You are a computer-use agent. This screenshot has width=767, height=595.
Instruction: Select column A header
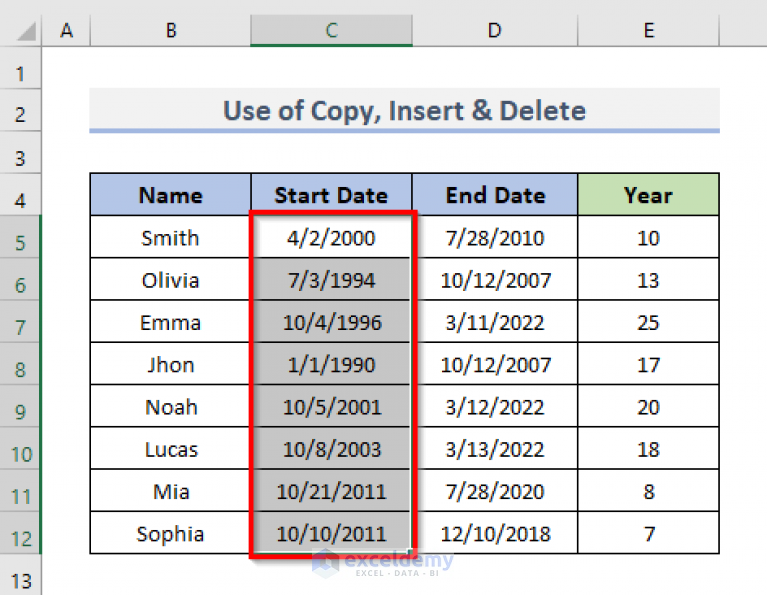(66, 30)
